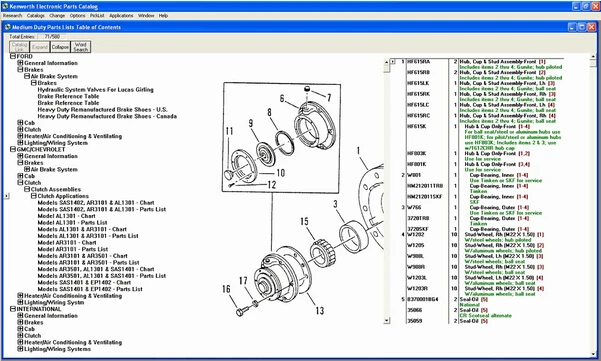Click the window vertical scrollbar up arrow
The width and height of the screenshot is (601, 361).
tap(593, 57)
